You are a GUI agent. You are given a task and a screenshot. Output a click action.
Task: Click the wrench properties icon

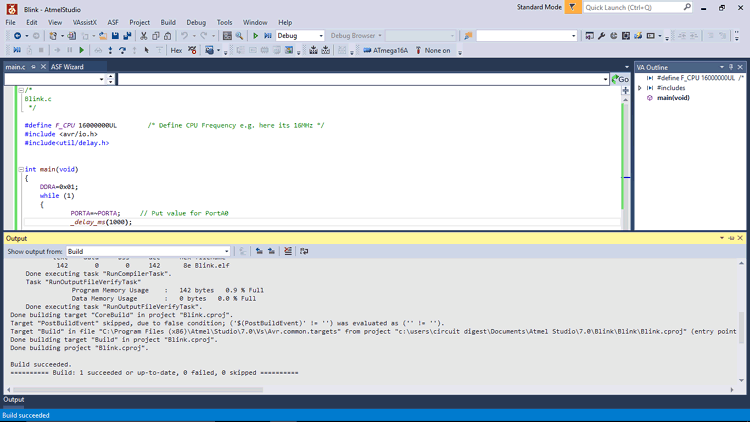click(602, 36)
